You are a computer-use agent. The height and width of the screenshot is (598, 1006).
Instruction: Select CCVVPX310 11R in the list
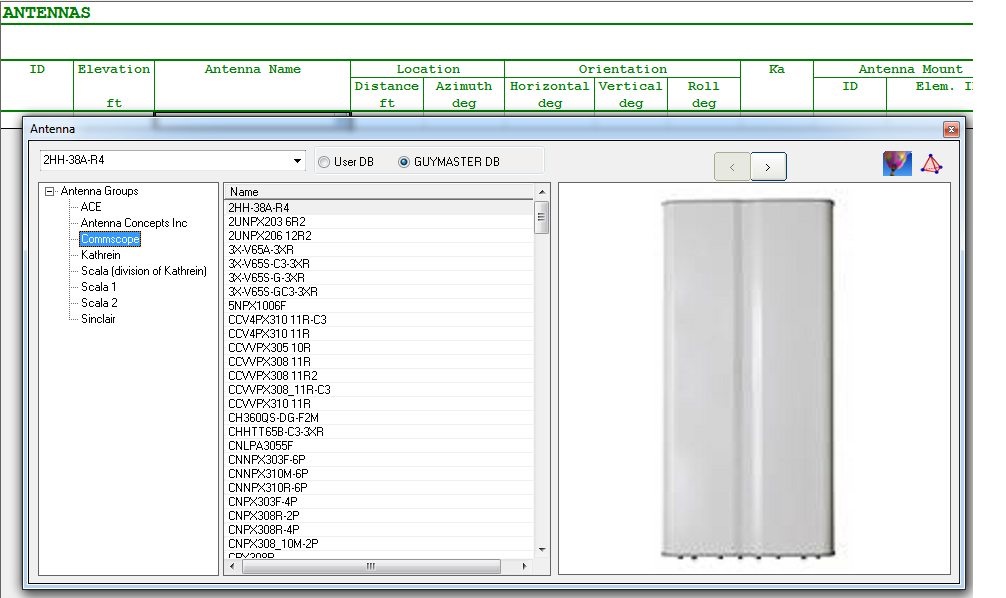379,404
